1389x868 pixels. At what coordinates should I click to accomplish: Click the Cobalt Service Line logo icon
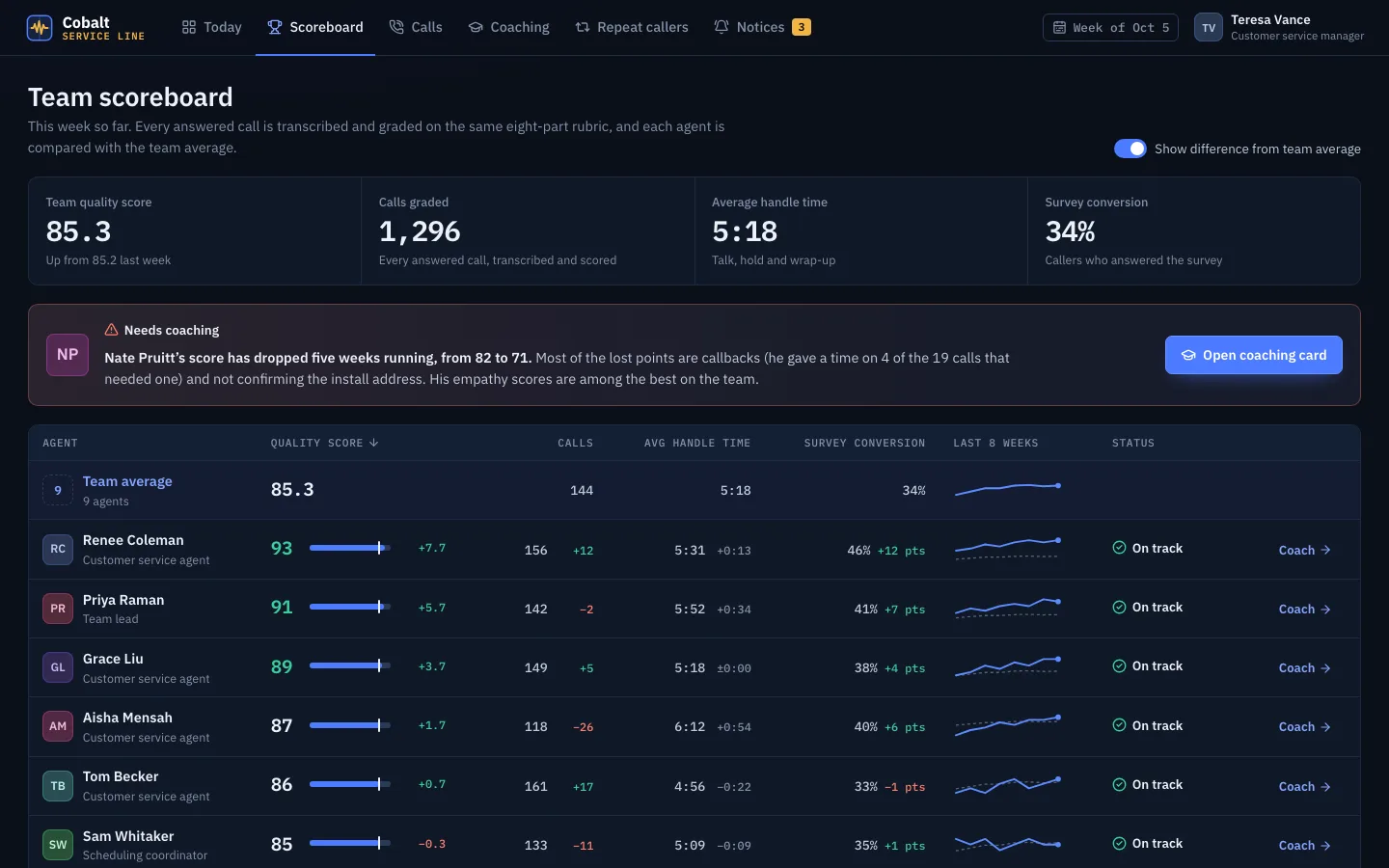pos(40,28)
